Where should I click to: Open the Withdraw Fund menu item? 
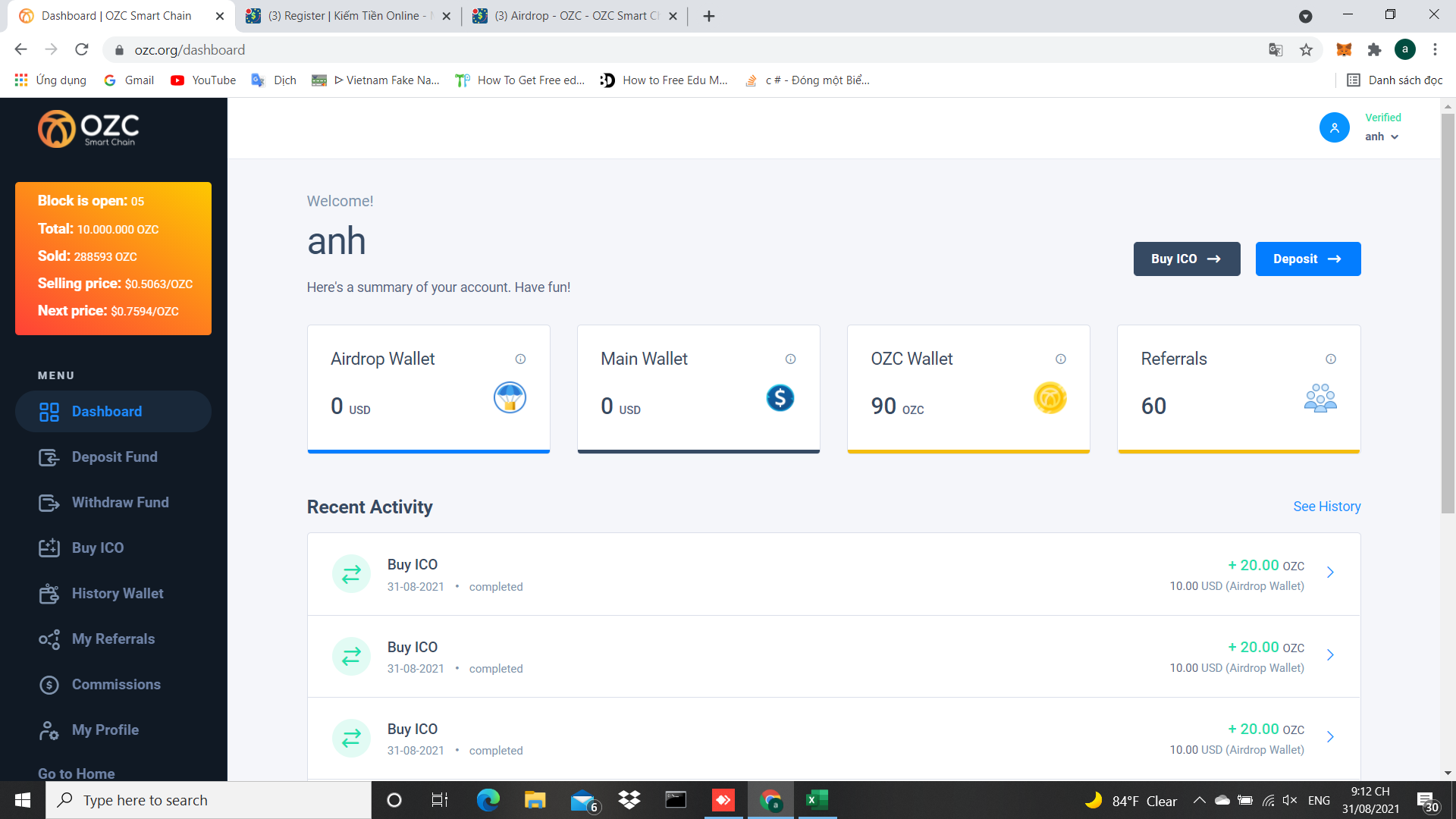point(113,502)
